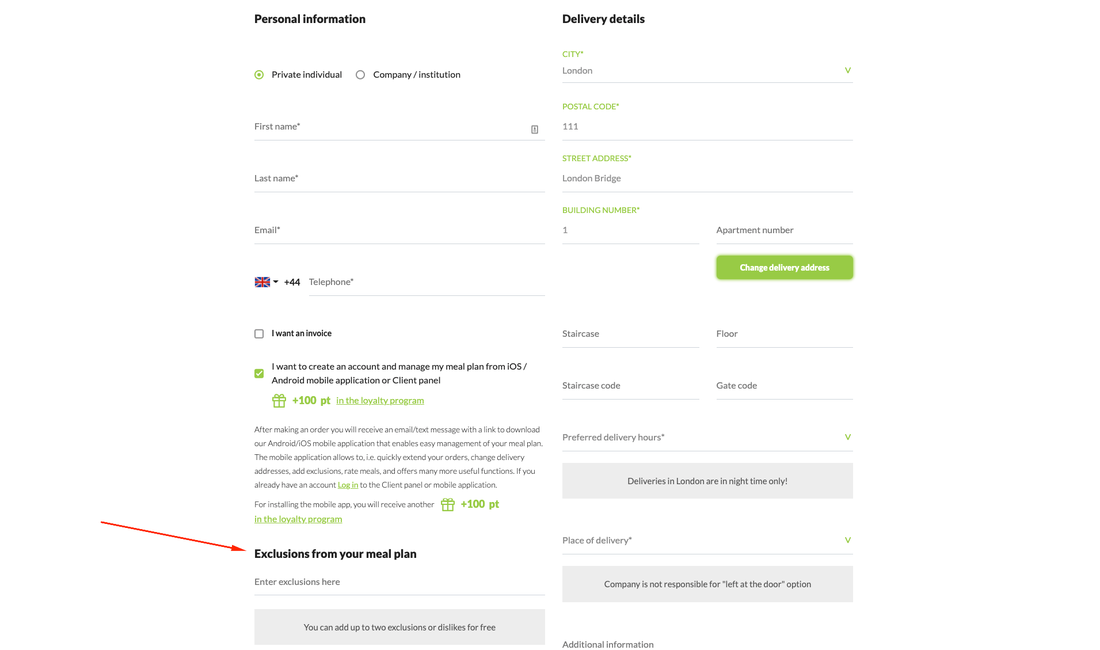Image resolution: width=1100 pixels, height=650 pixels.
Task: Choose Company / institution radio button
Action: point(361,75)
